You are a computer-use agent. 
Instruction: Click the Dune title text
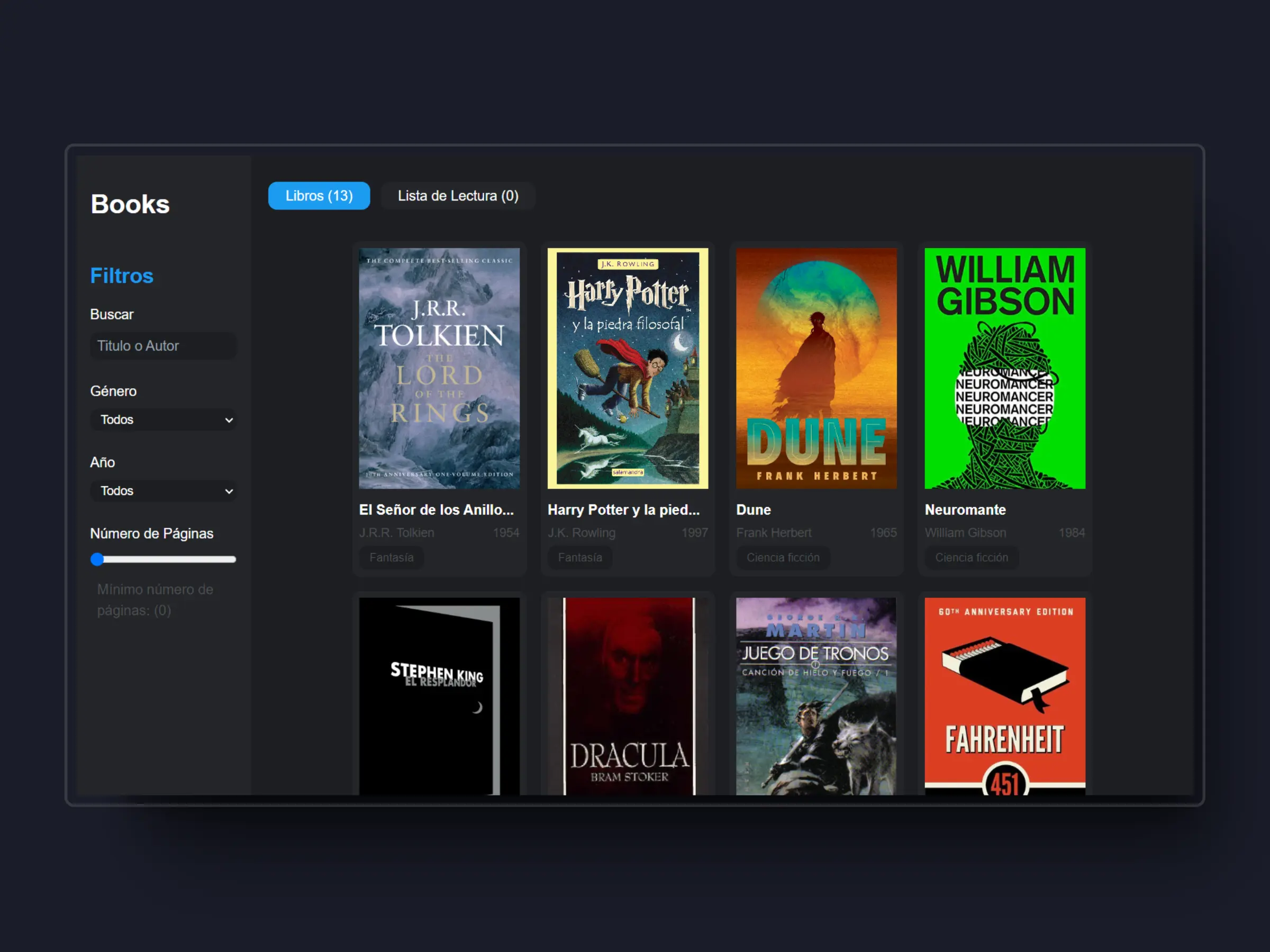(x=754, y=509)
